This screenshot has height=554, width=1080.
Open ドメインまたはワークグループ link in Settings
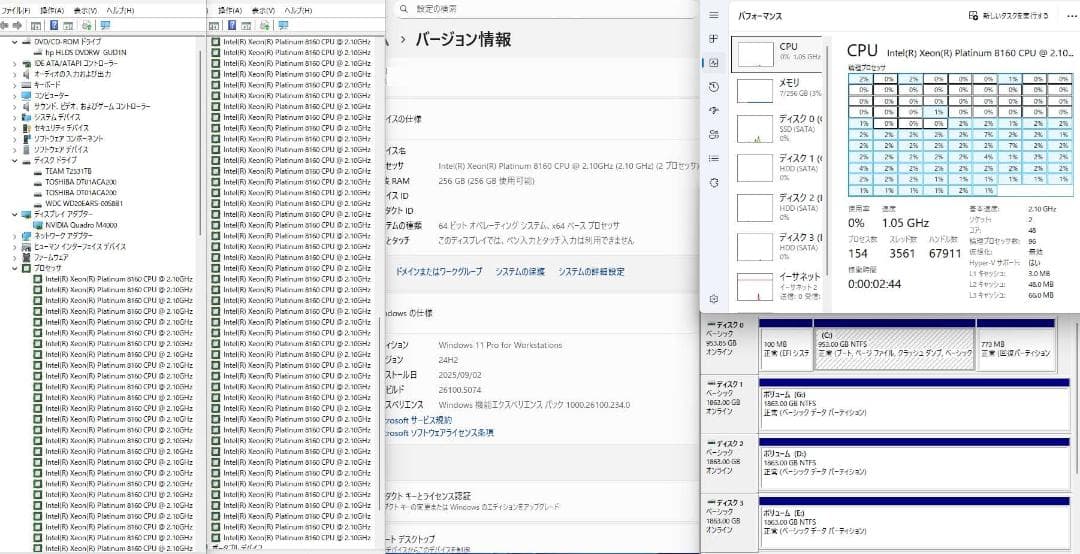tap(439, 271)
